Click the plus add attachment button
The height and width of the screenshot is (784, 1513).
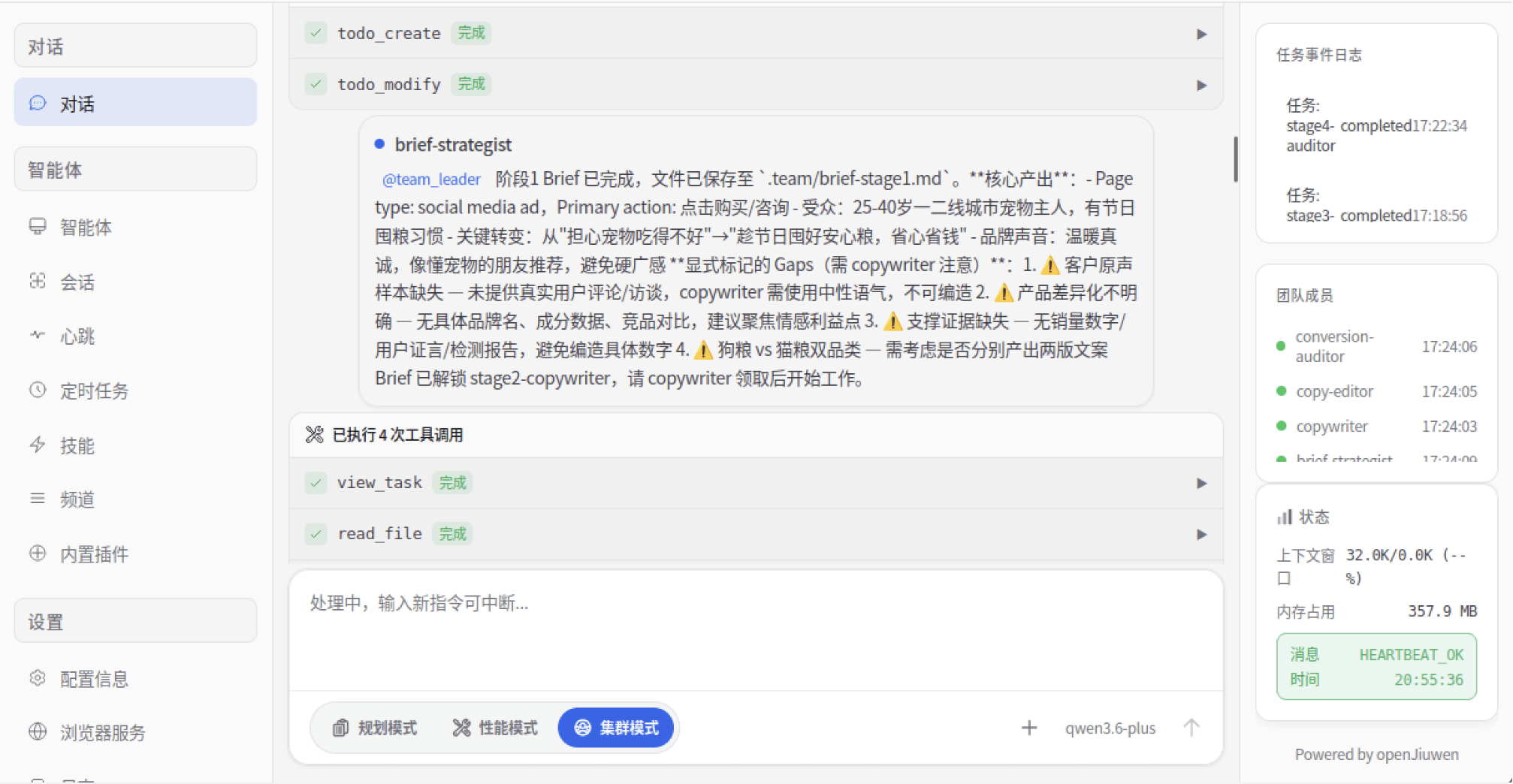click(x=1029, y=728)
